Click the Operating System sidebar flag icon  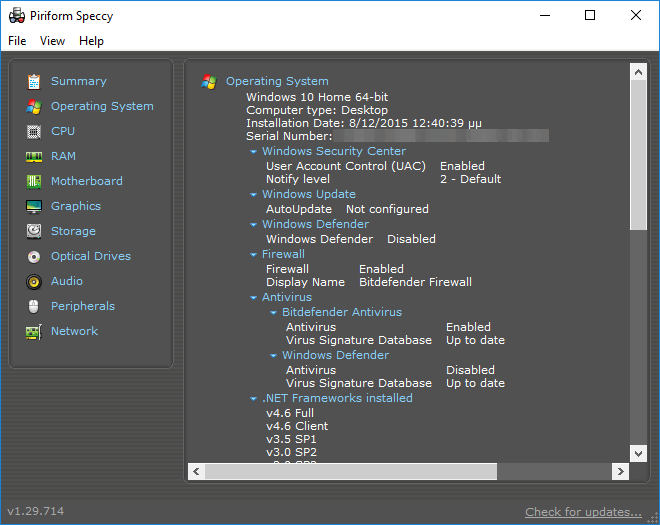click(x=34, y=107)
